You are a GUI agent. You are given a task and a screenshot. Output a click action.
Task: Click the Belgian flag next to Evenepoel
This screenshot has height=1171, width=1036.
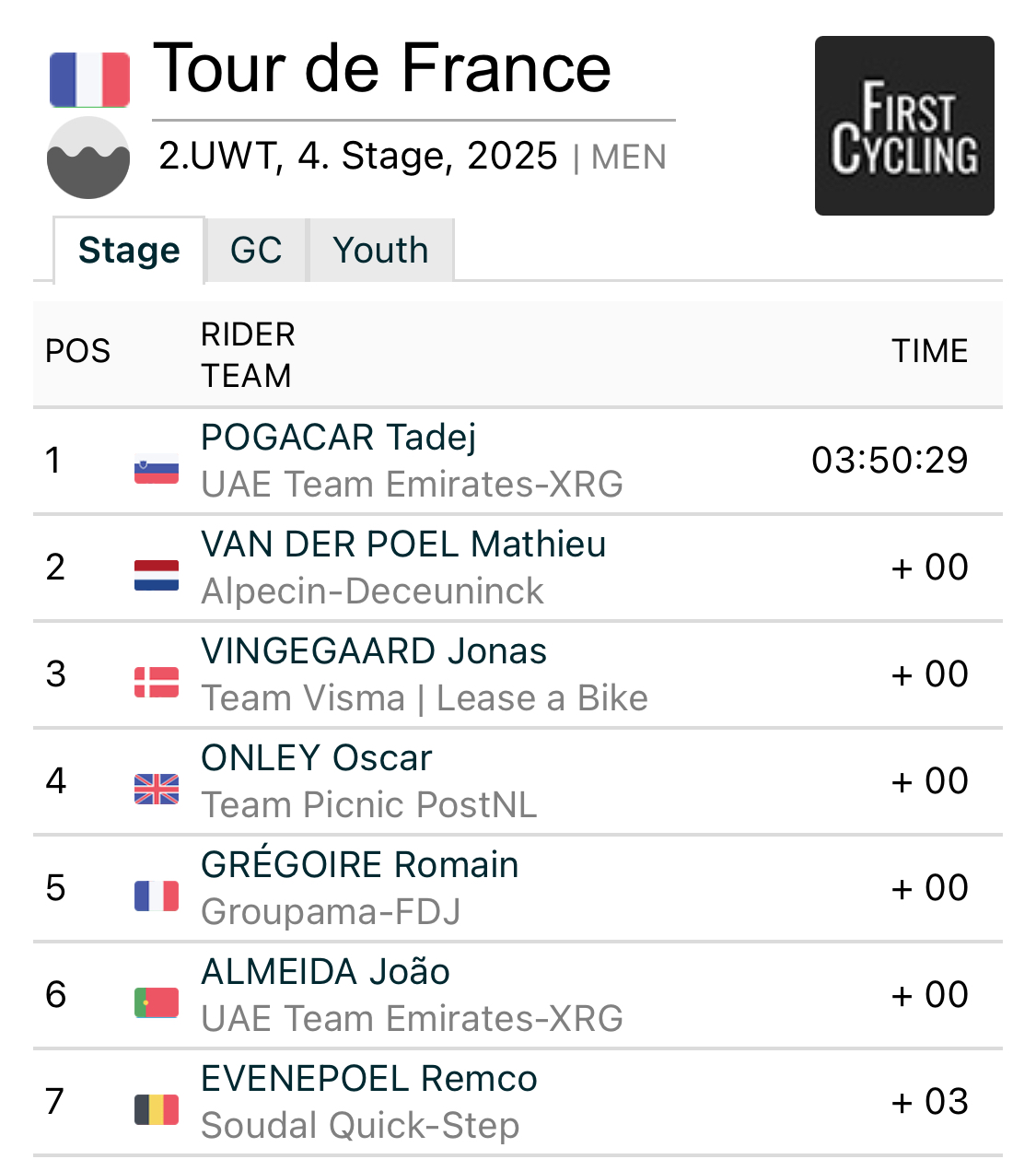pos(157,1110)
